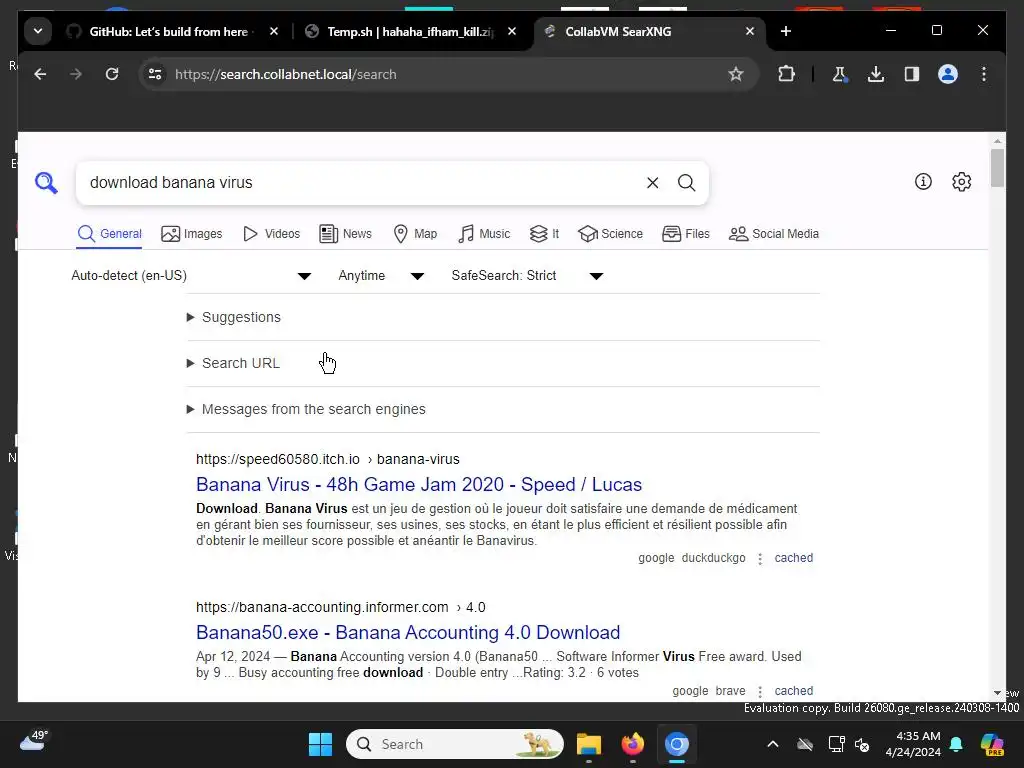Screen dimensions: 1024x768
Task: Show browser downloads
Action: [x=876, y=74]
